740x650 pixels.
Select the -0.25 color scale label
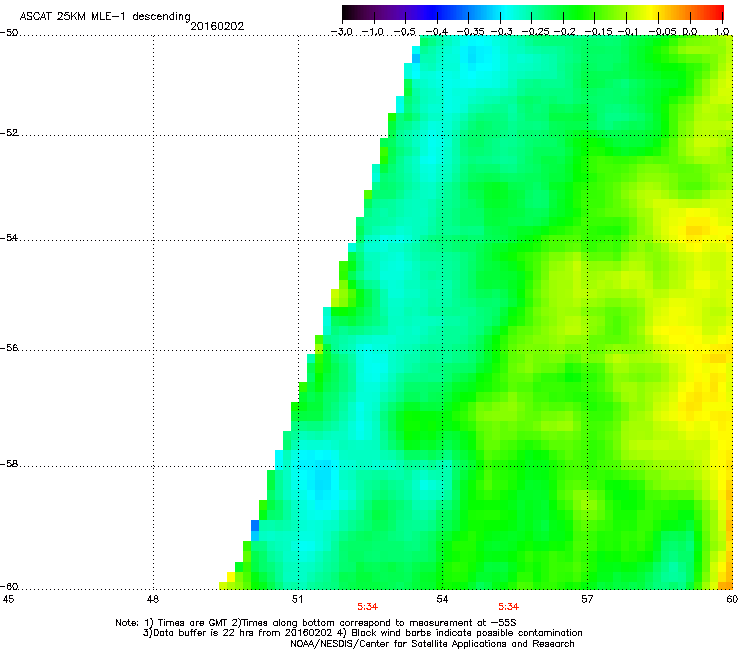pos(535,32)
